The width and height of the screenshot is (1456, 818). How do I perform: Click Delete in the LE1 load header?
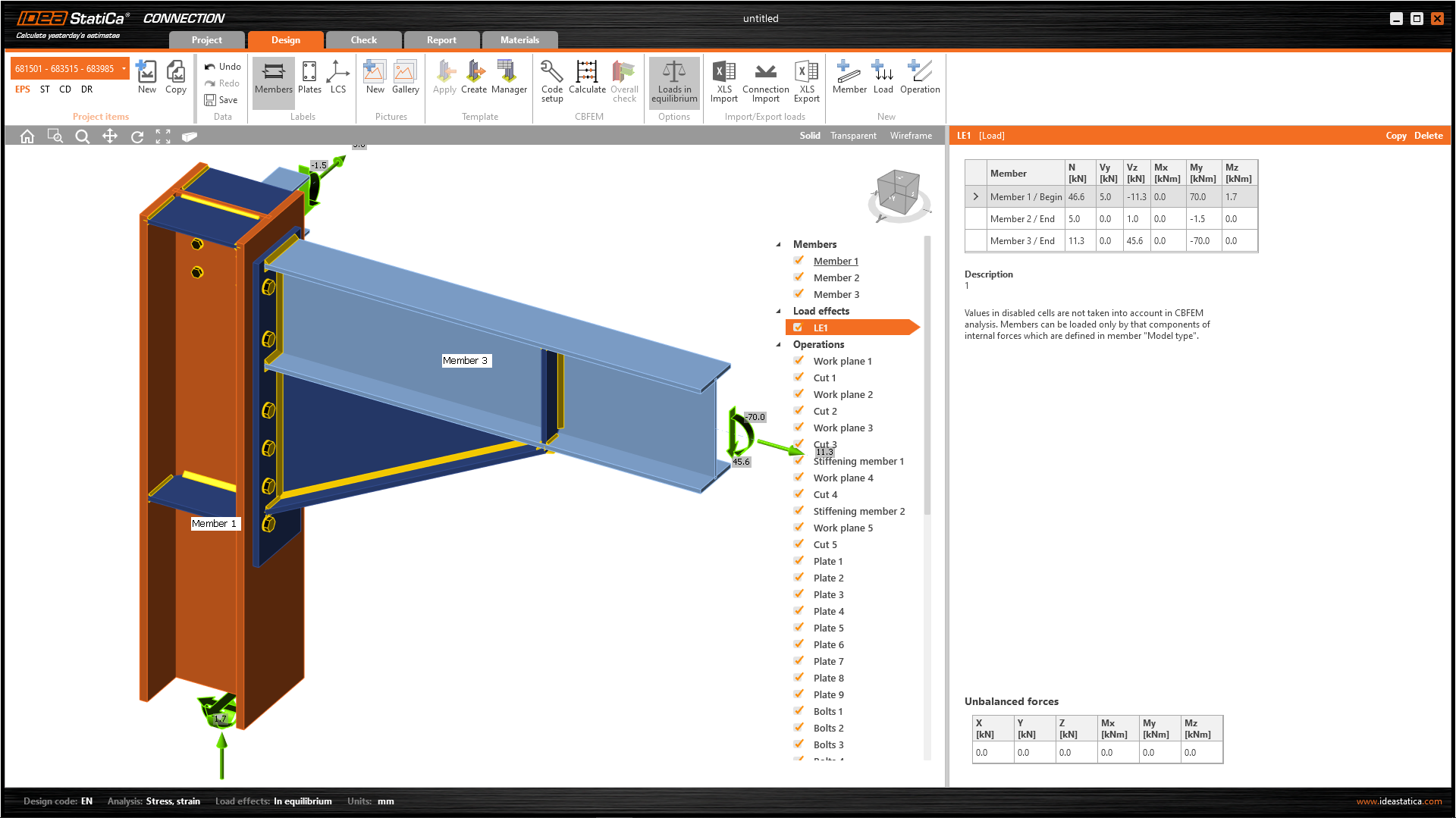click(1428, 136)
